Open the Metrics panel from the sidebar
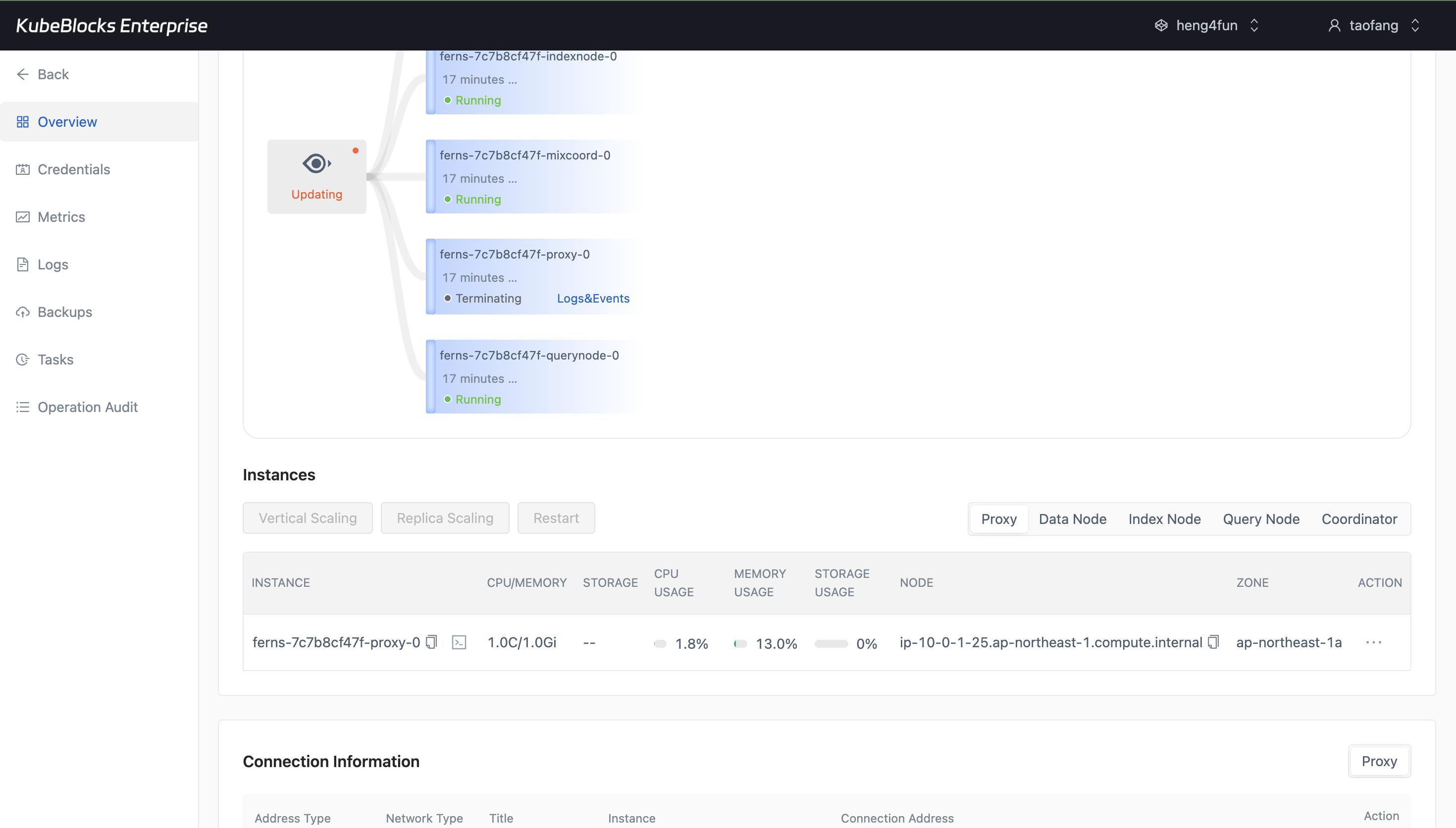 [x=23, y=217]
